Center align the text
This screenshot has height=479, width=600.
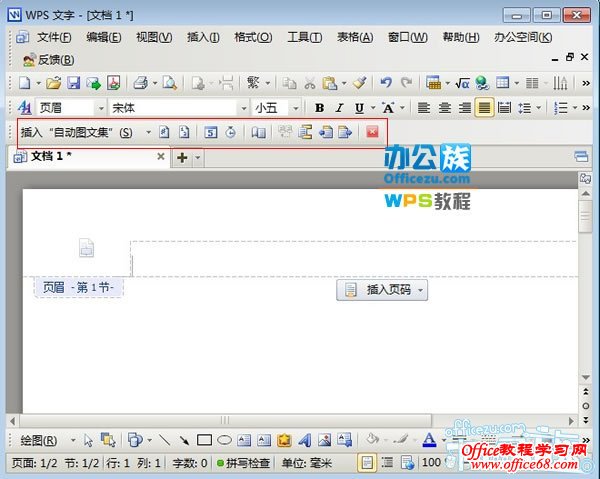(x=444, y=108)
